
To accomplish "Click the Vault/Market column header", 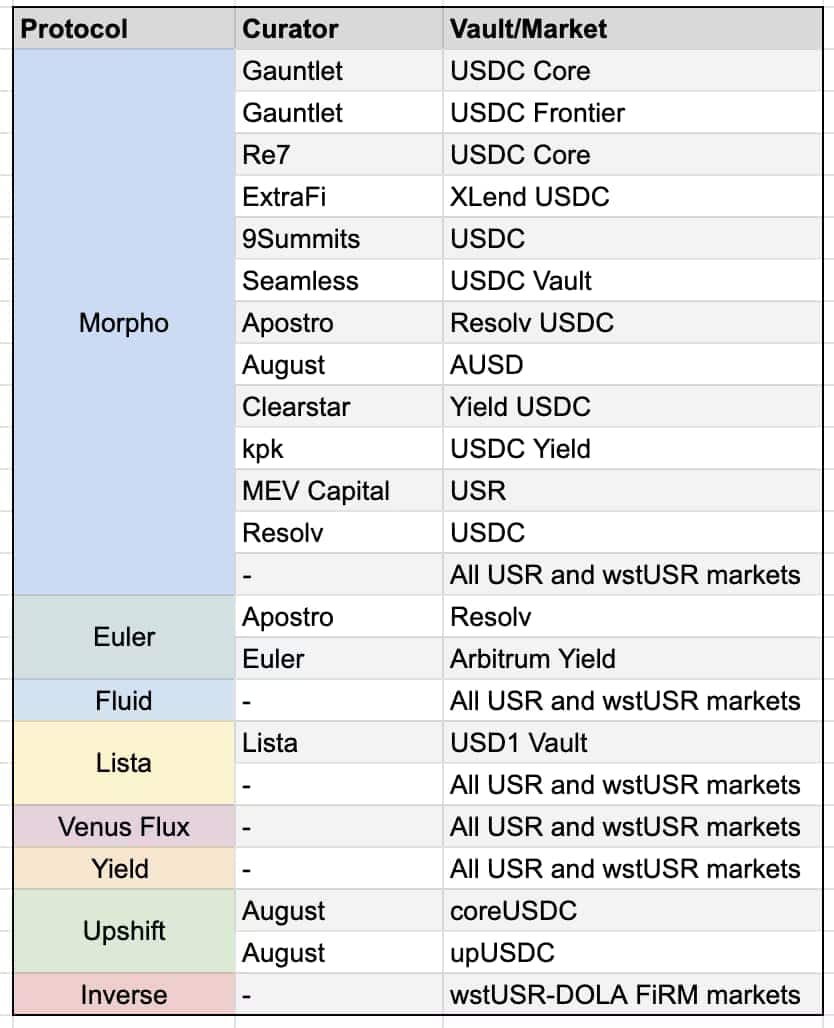I will 528,29.
